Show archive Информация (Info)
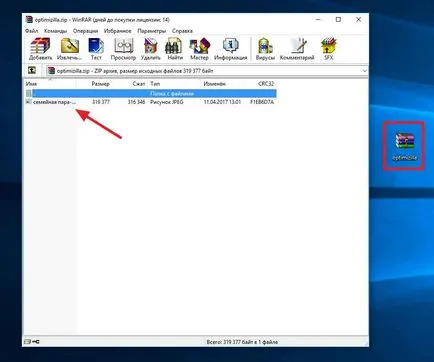 point(231,49)
